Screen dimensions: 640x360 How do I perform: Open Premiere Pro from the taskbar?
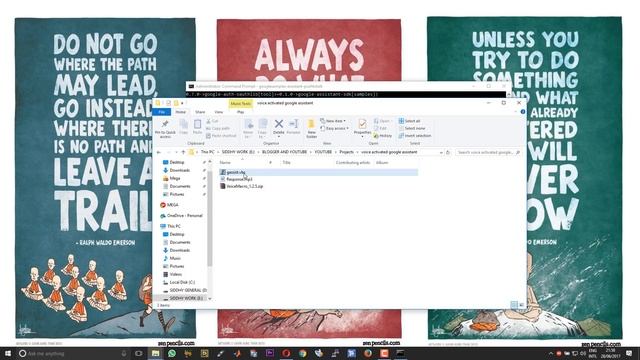coord(270,353)
